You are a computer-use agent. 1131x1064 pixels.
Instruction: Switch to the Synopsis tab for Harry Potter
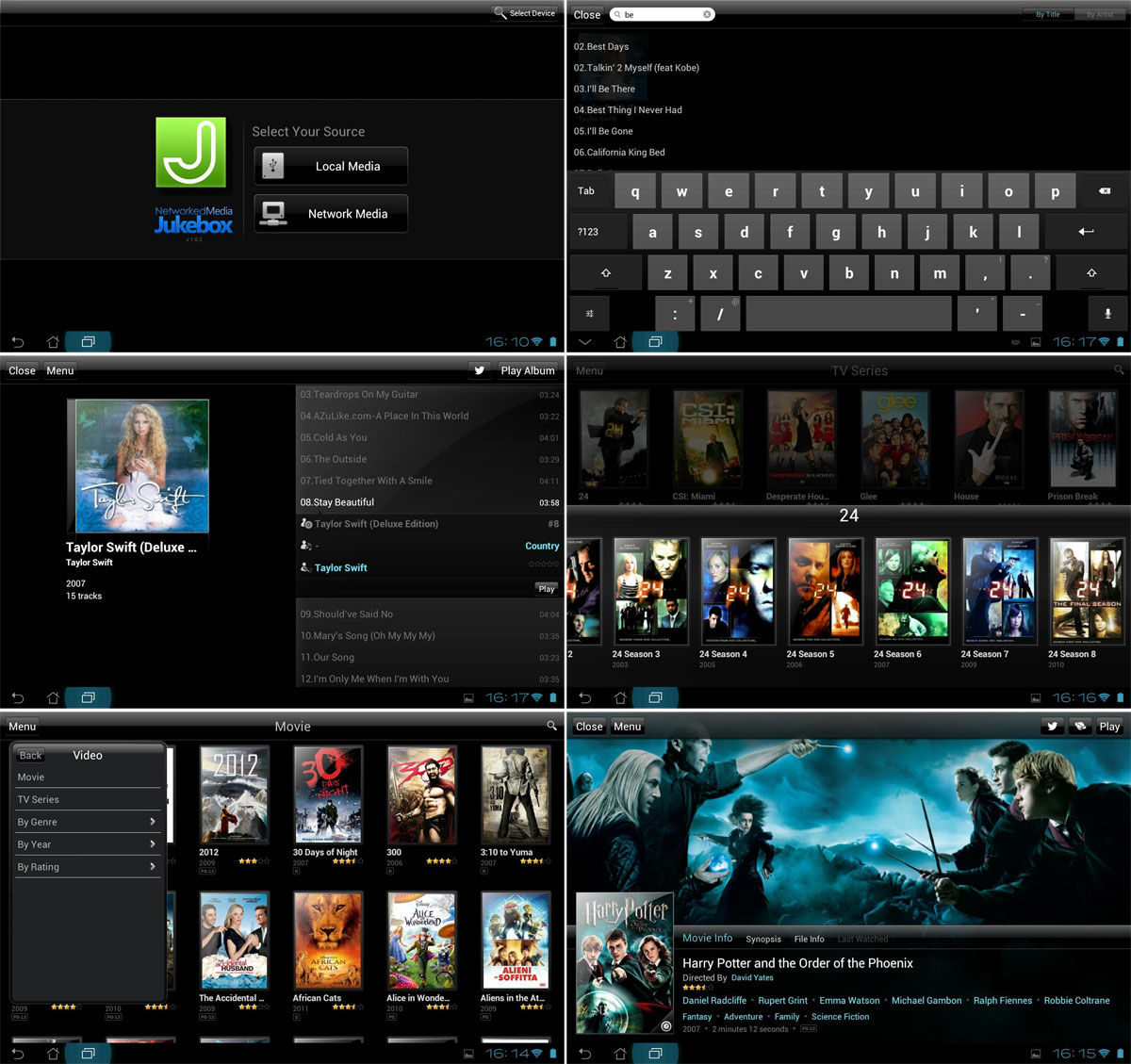763,939
